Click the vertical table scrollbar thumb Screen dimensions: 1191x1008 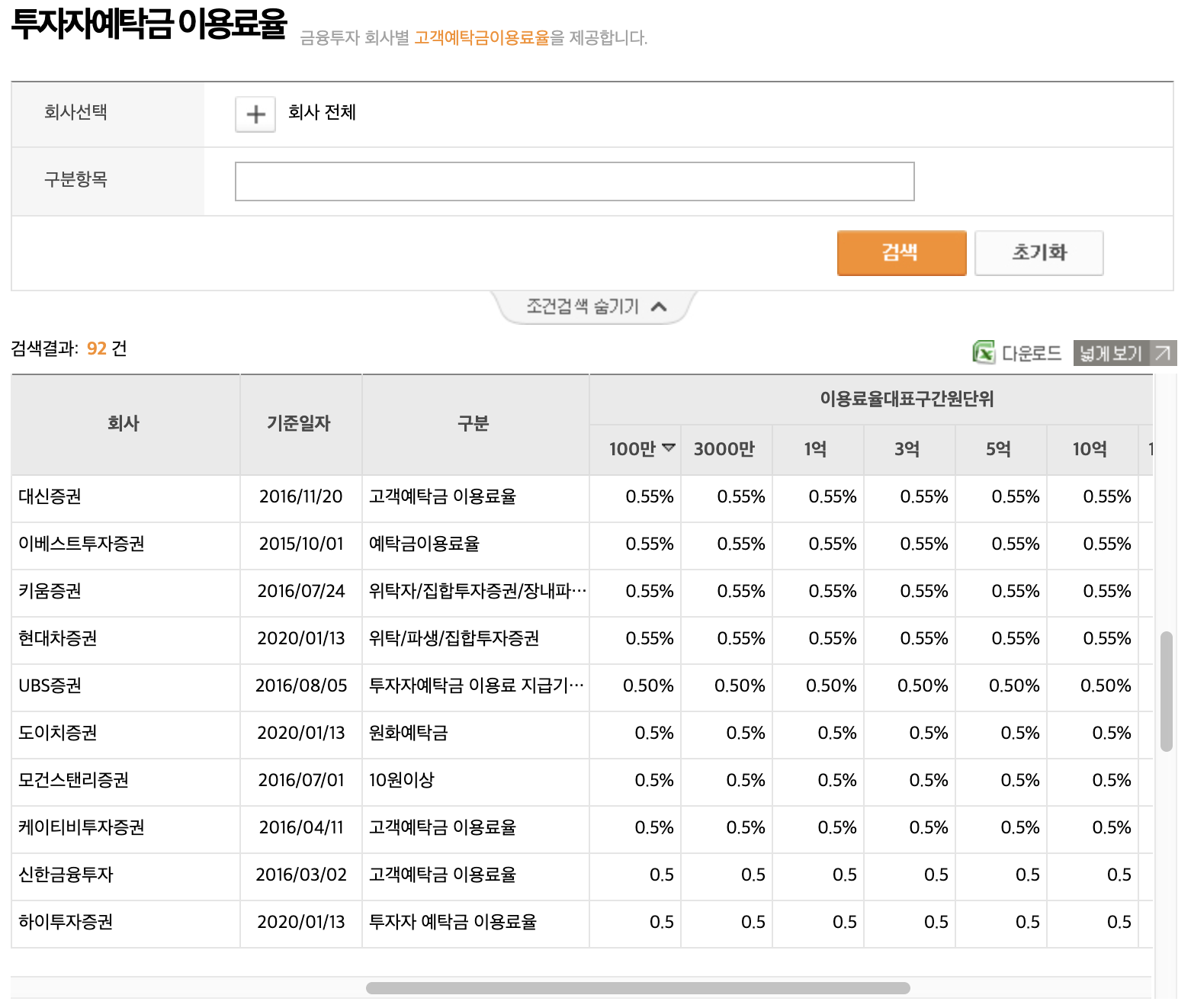coord(1166,691)
